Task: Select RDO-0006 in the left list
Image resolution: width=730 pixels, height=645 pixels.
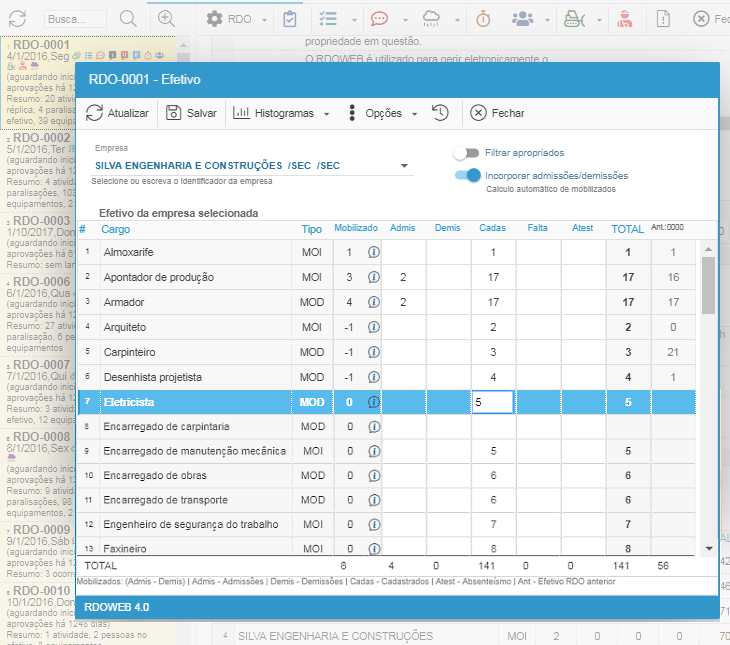Action: click(40, 314)
